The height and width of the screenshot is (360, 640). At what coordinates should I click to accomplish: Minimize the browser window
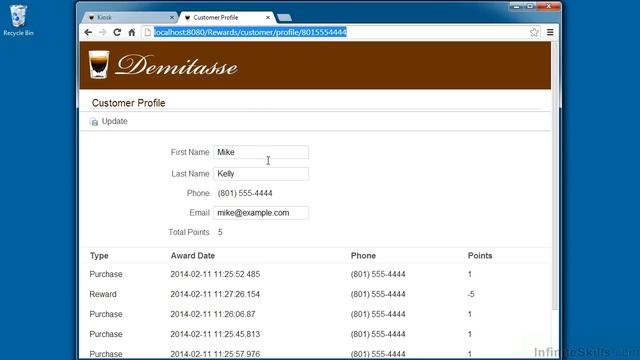click(x=516, y=6)
